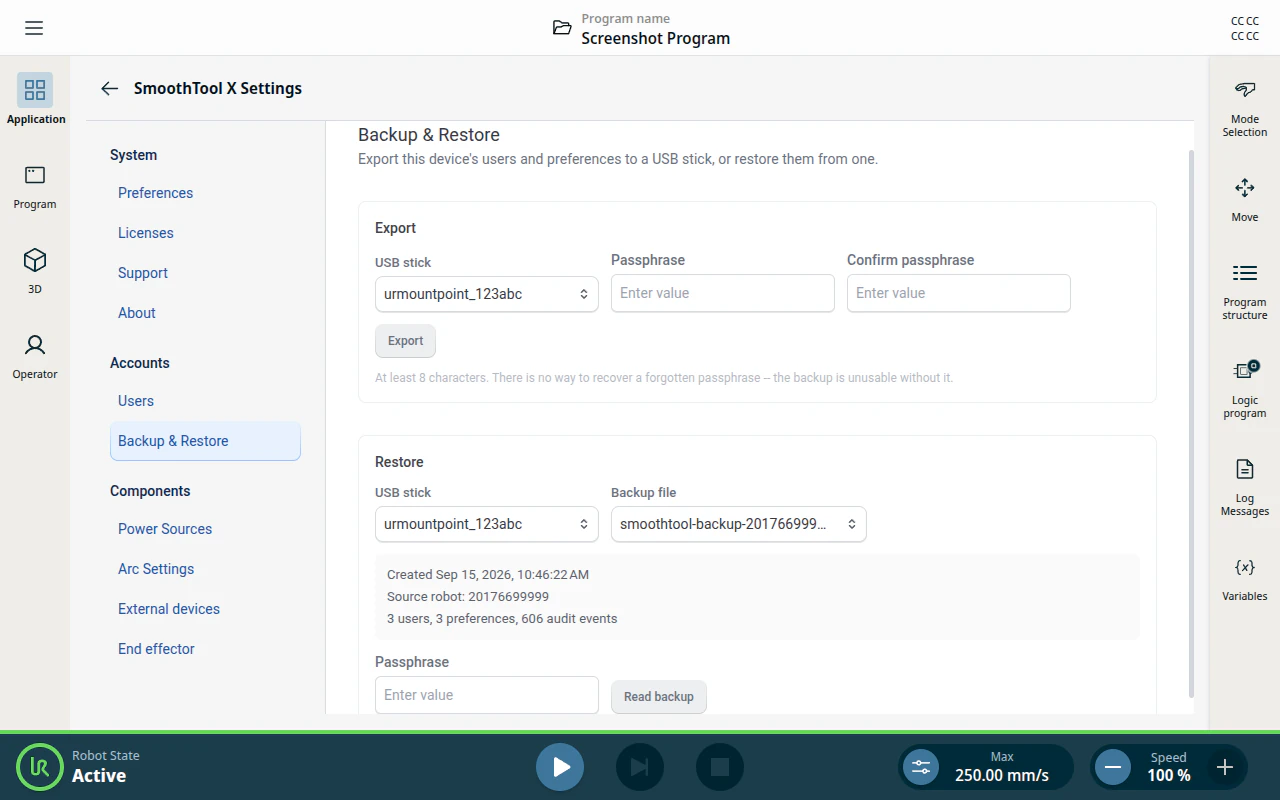Open the hamburger menu

point(34,28)
